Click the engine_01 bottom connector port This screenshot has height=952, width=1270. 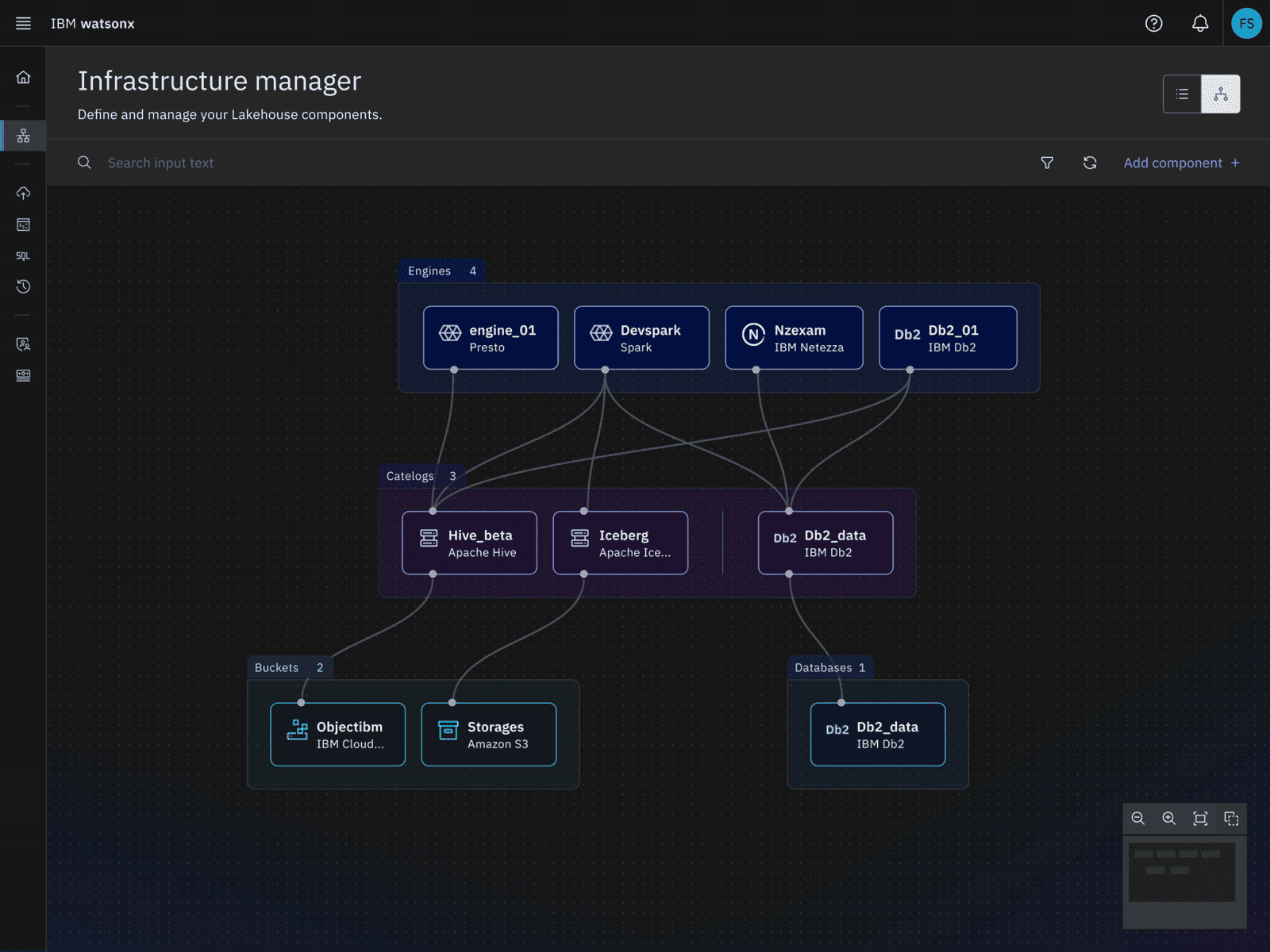pos(454,370)
